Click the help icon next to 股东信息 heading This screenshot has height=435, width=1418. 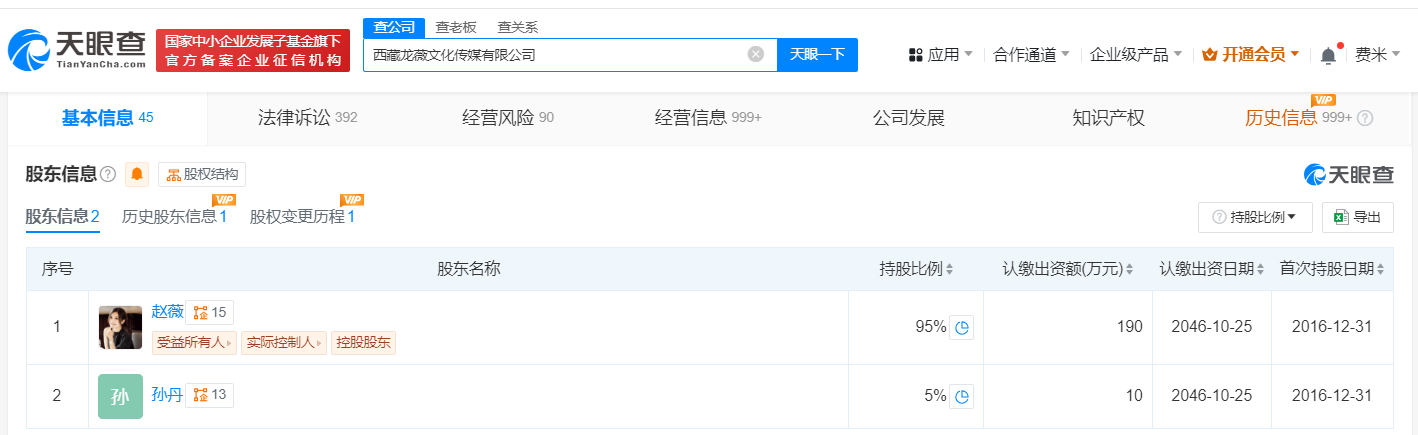point(108,175)
